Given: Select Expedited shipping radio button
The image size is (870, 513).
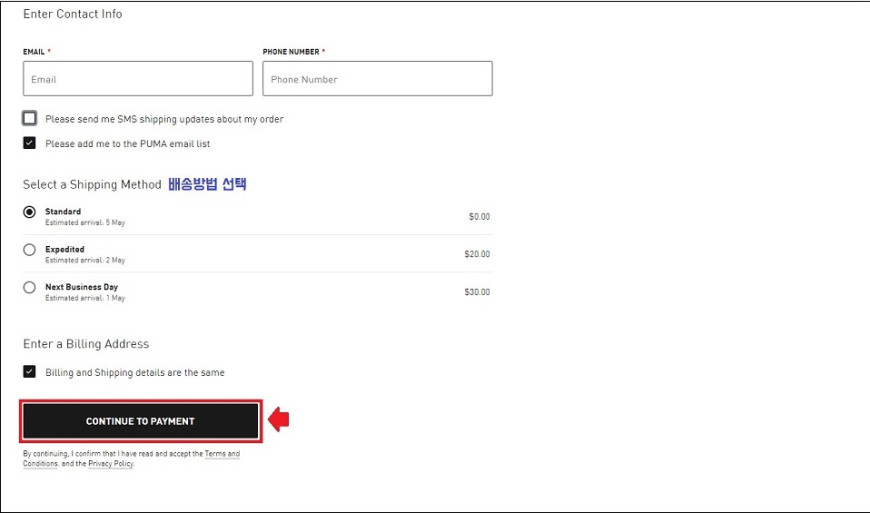Looking at the screenshot, I should click(x=29, y=250).
